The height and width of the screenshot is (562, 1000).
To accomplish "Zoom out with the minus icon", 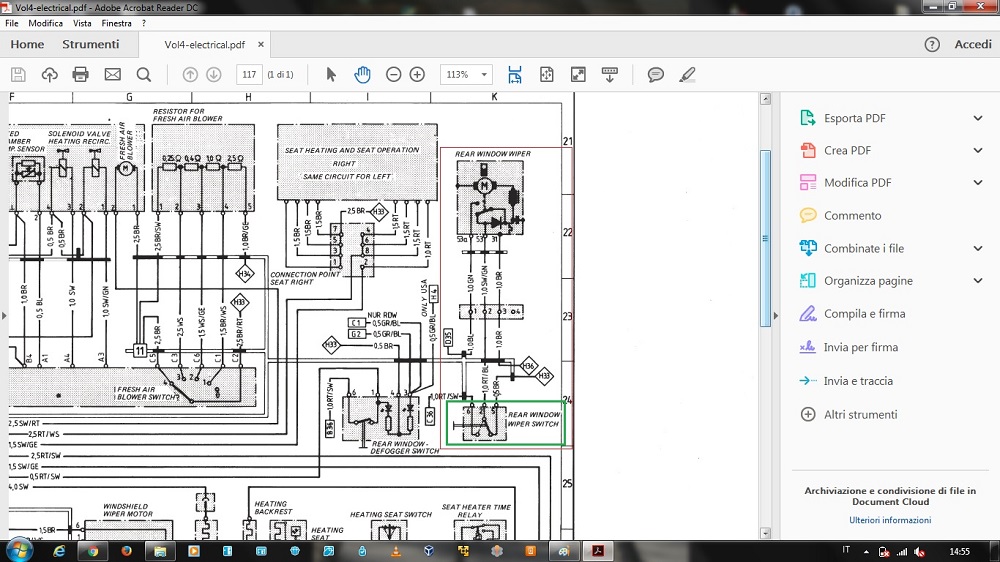I will pyautogui.click(x=393, y=75).
